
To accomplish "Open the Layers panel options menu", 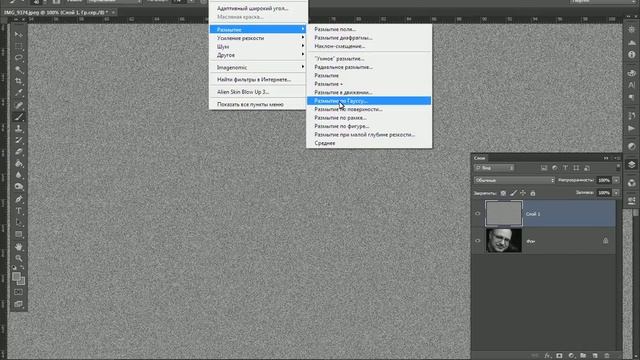I will click(617, 158).
